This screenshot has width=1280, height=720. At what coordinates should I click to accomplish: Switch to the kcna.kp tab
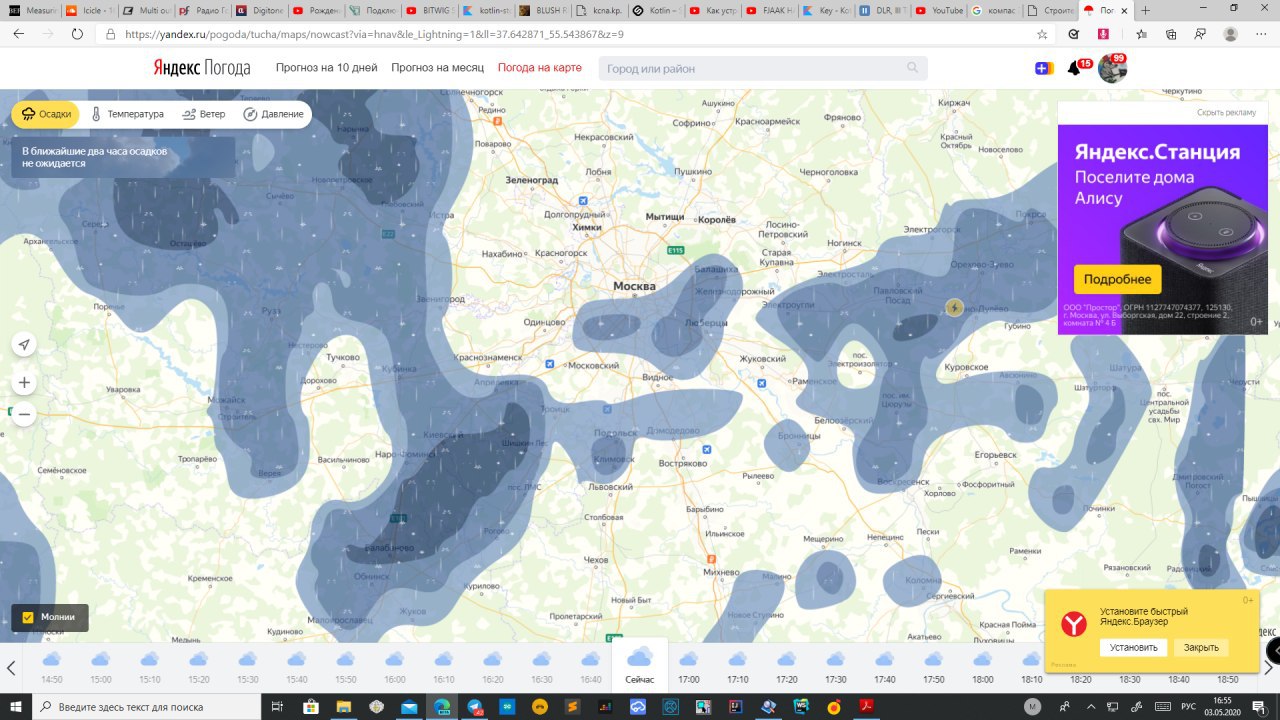600,10
